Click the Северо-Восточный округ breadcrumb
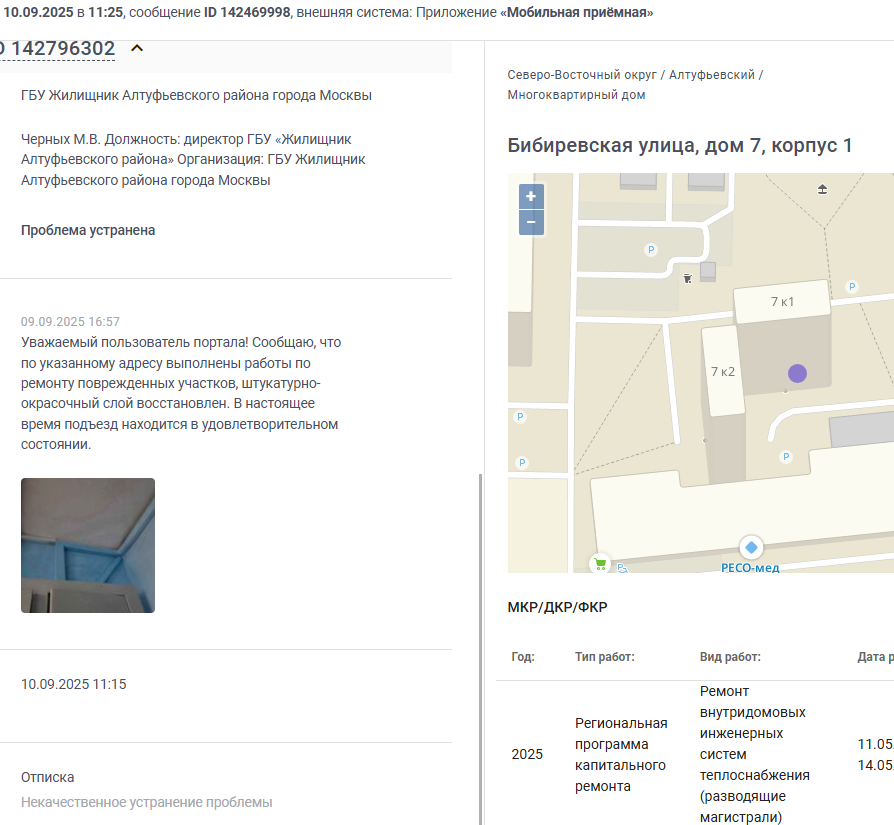Screen dimensions: 894x825 tap(582, 75)
